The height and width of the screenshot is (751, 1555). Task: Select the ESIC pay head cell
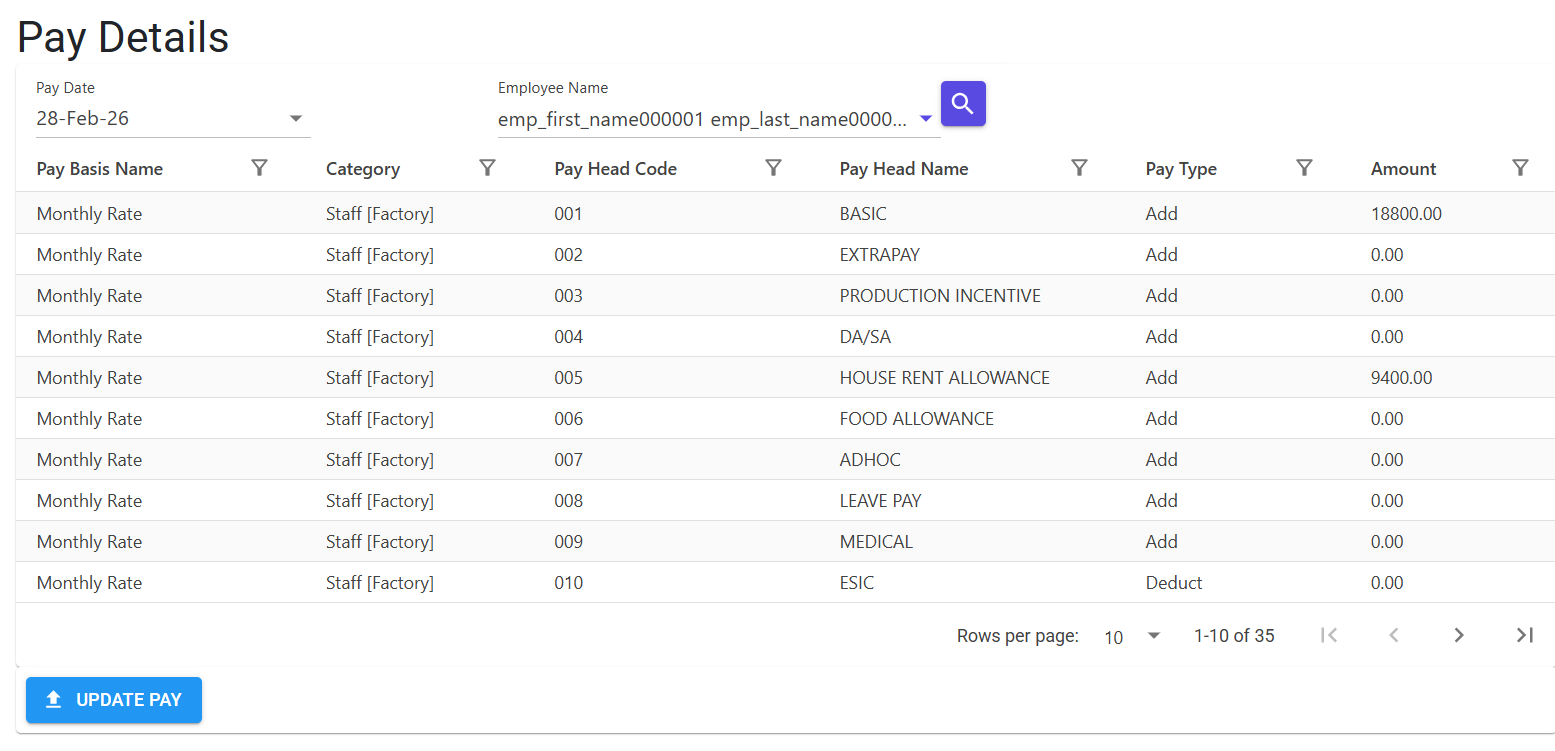point(857,583)
